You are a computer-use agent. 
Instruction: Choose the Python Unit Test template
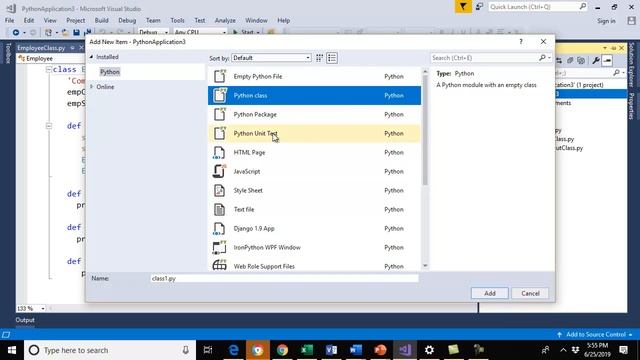314,133
